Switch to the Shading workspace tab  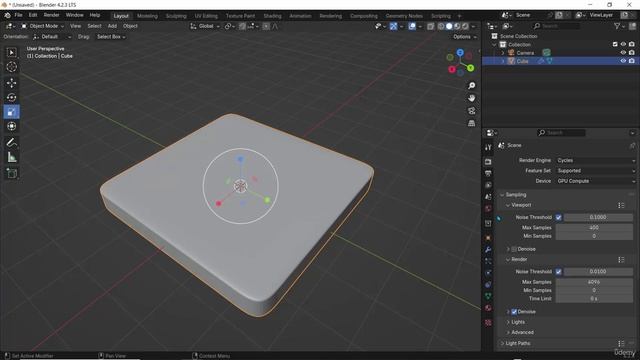pos(272,16)
